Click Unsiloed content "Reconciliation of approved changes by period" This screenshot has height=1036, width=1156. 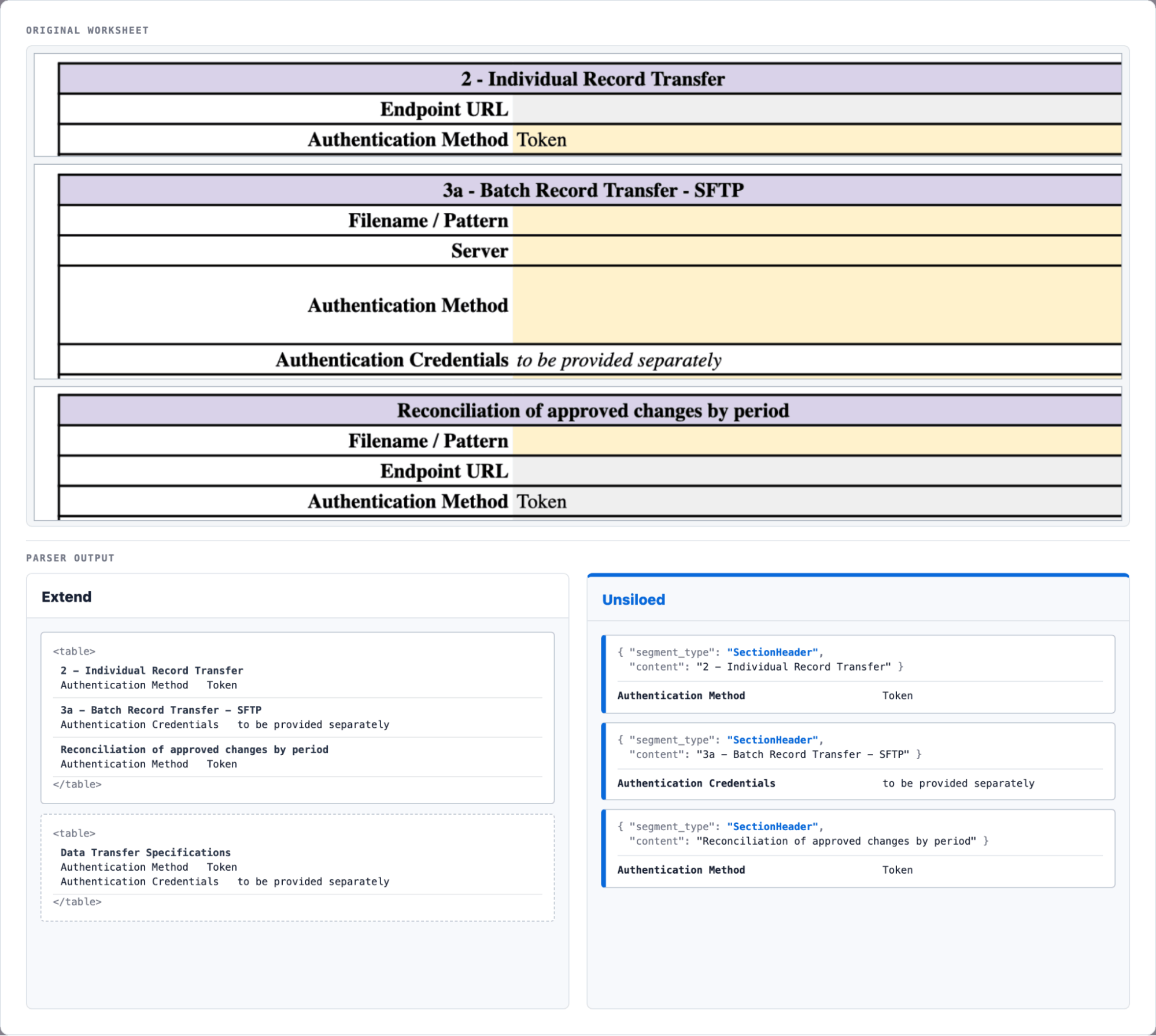pyautogui.click(x=836, y=841)
